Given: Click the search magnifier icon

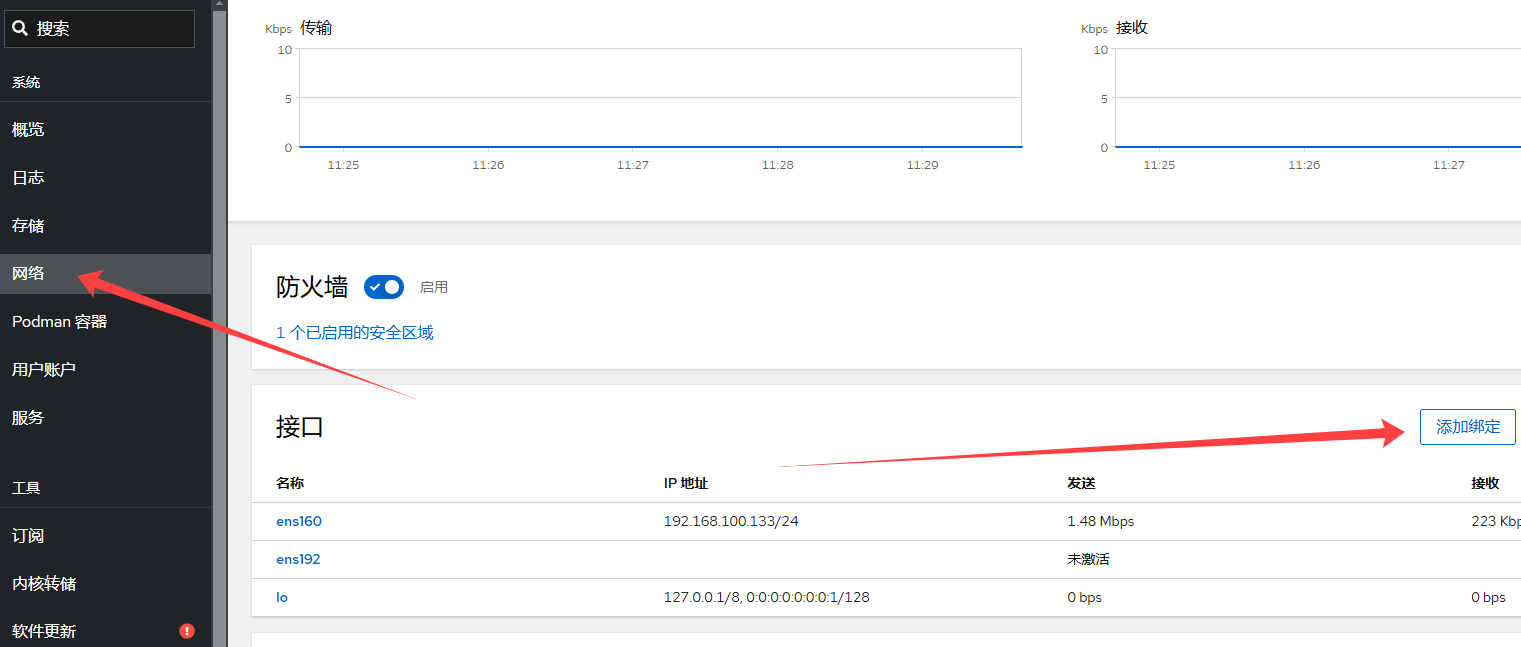Looking at the screenshot, I should click(x=20, y=29).
